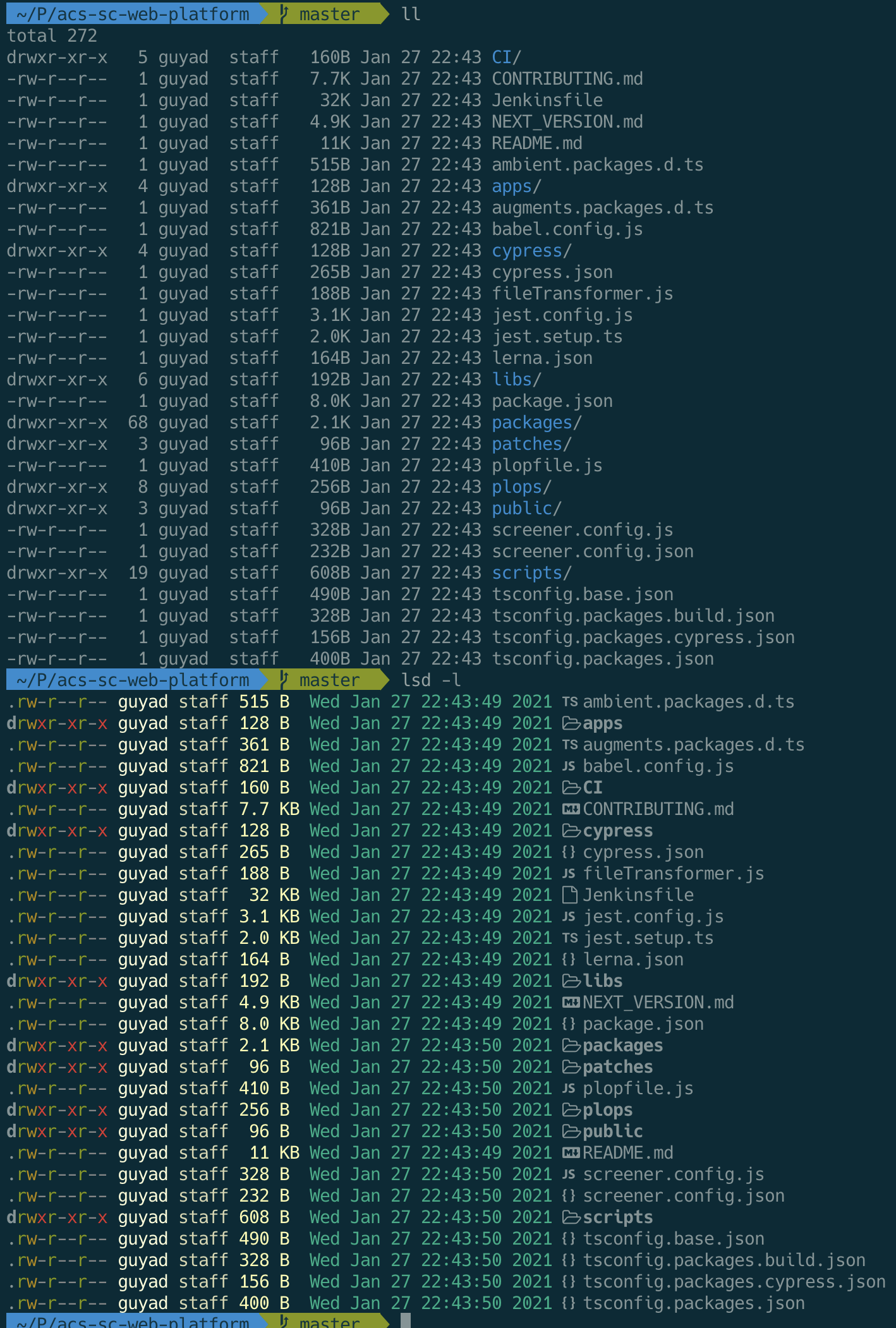
Task: Click the folder icon beside bold cypress
Action: [571, 831]
